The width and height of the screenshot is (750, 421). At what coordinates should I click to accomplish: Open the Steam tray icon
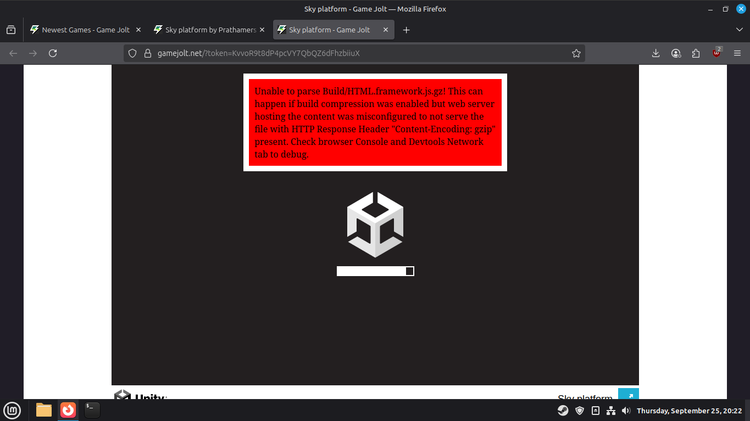click(563, 410)
